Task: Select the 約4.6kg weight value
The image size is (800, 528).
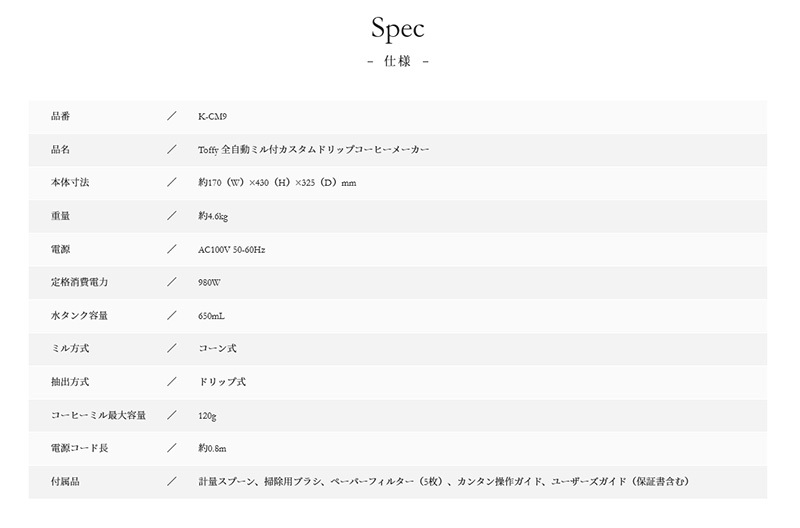Action: click(x=213, y=216)
